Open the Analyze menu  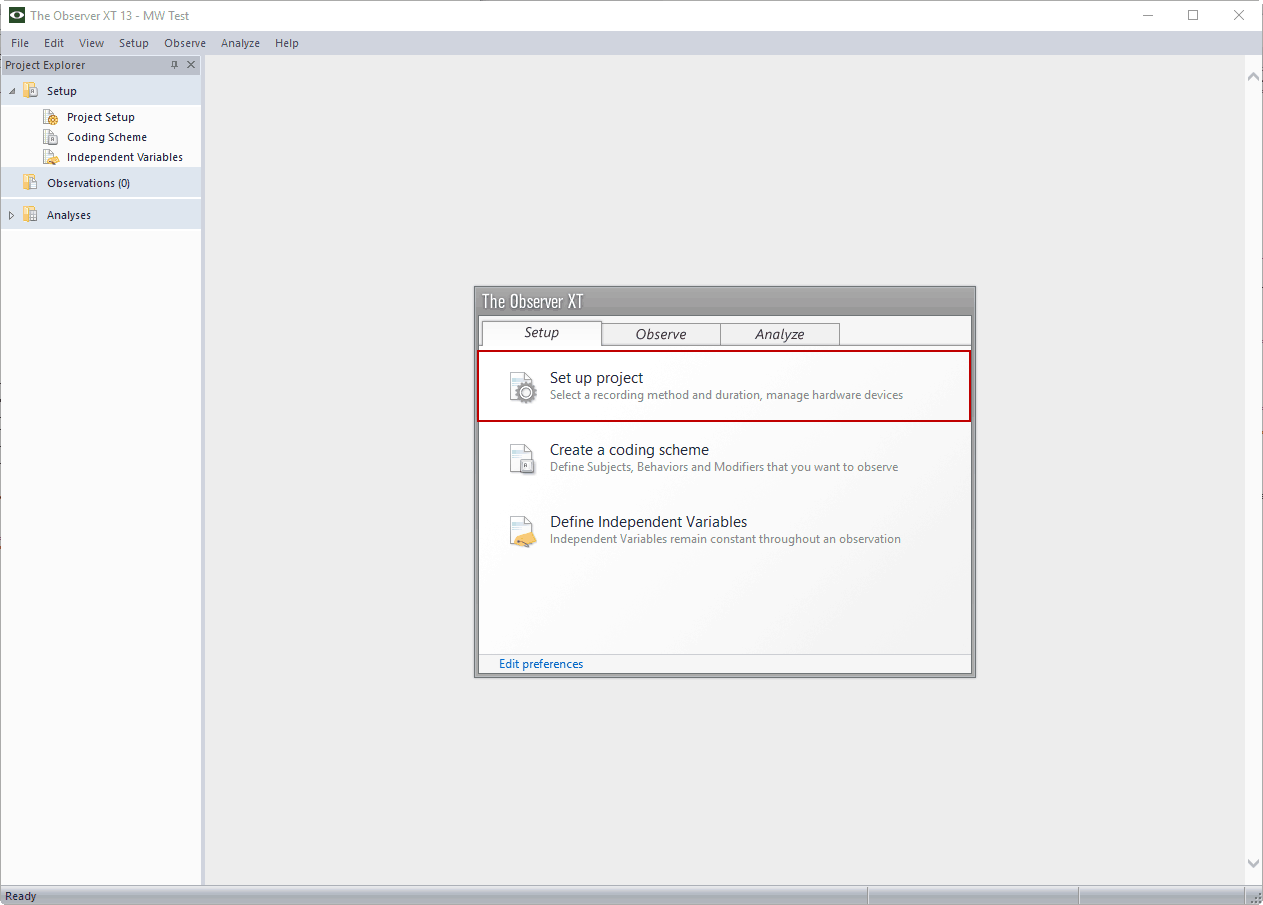[x=240, y=43]
